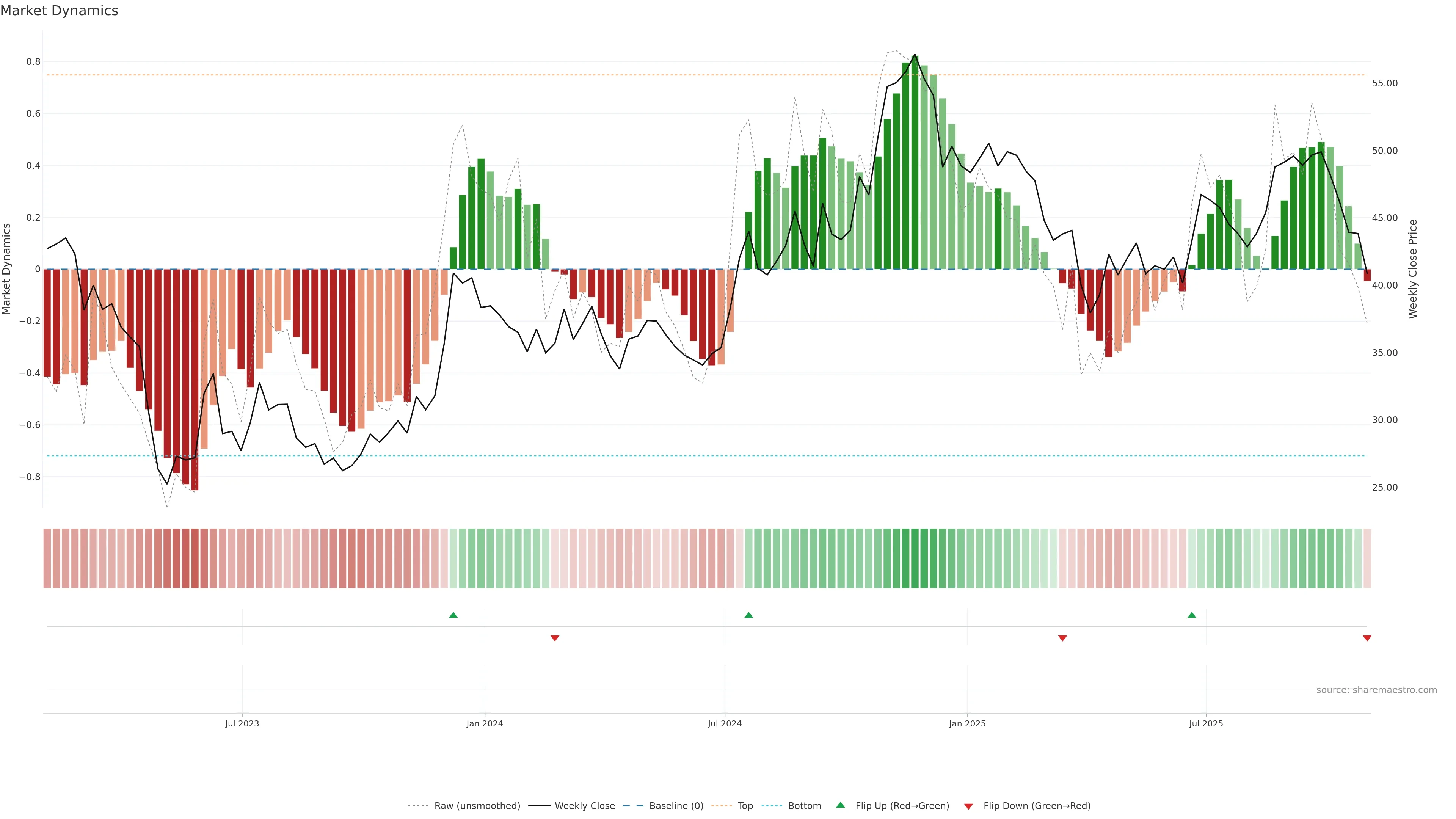This screenshot has width=1456, height=819.
Task: Click the darkest green heatmap strip cell
Action: click(915, 559)
